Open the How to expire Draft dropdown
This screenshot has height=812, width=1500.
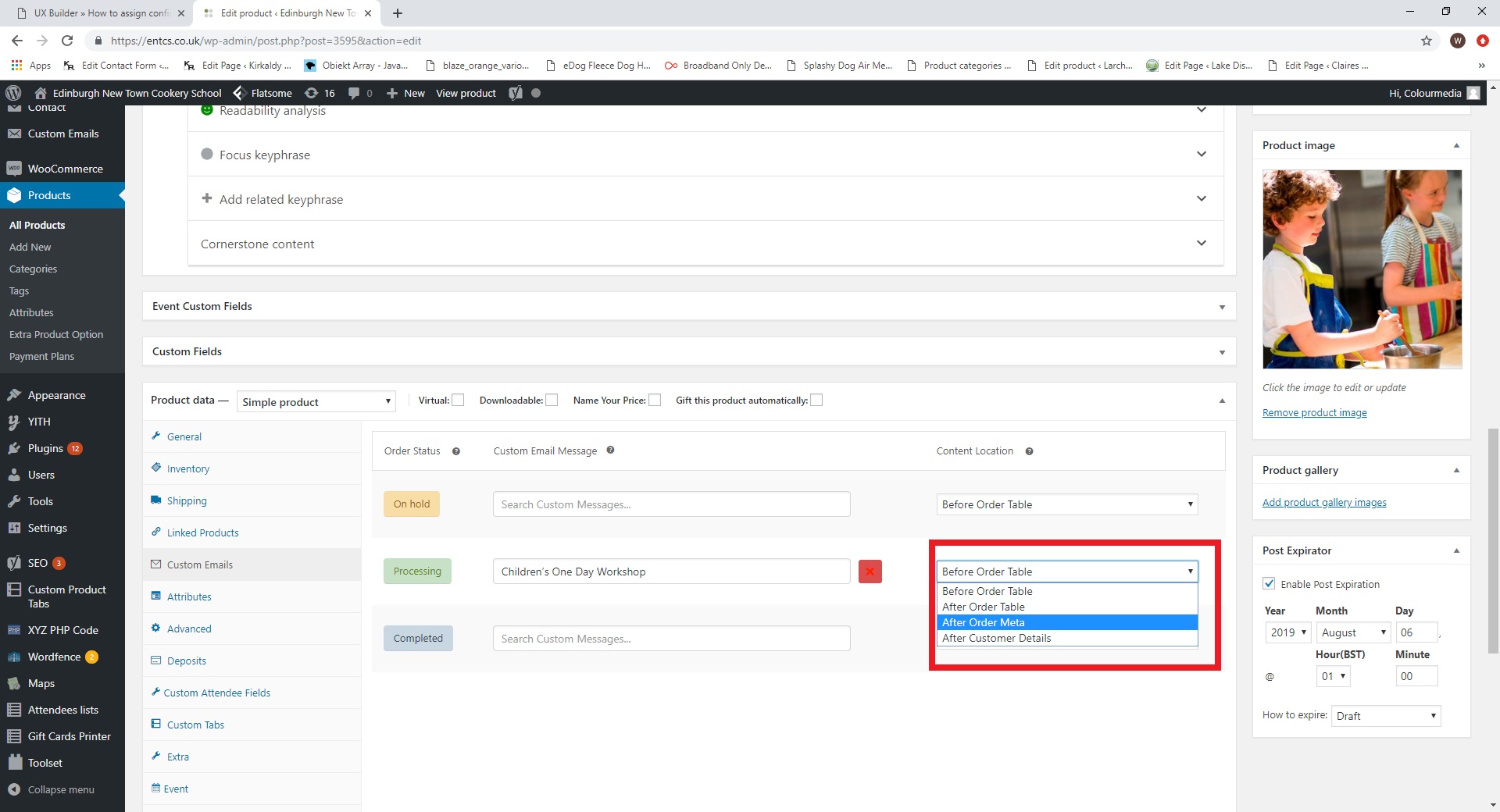pos(1385,716)
